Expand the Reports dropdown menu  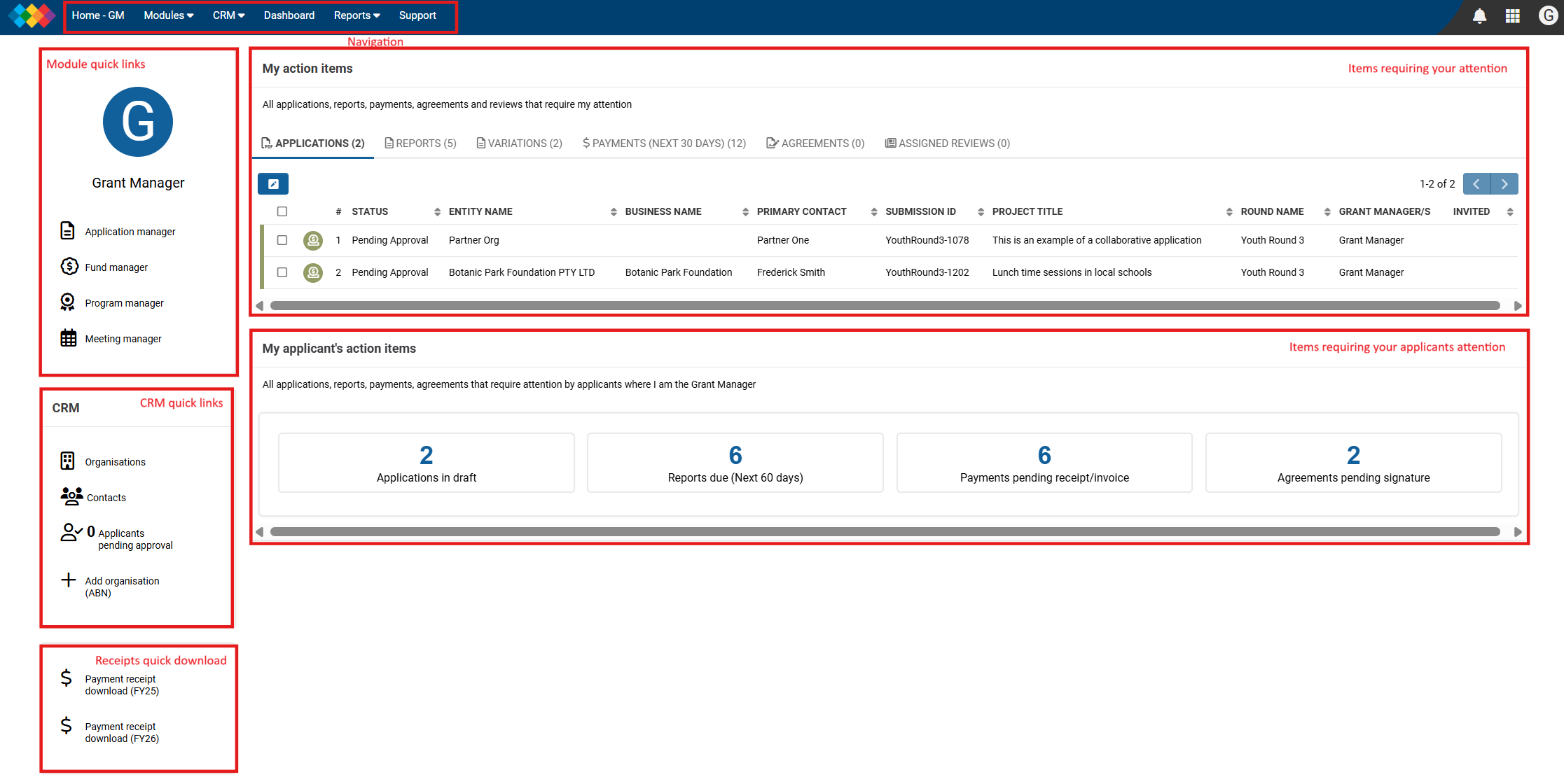click(x=357, y=15)
